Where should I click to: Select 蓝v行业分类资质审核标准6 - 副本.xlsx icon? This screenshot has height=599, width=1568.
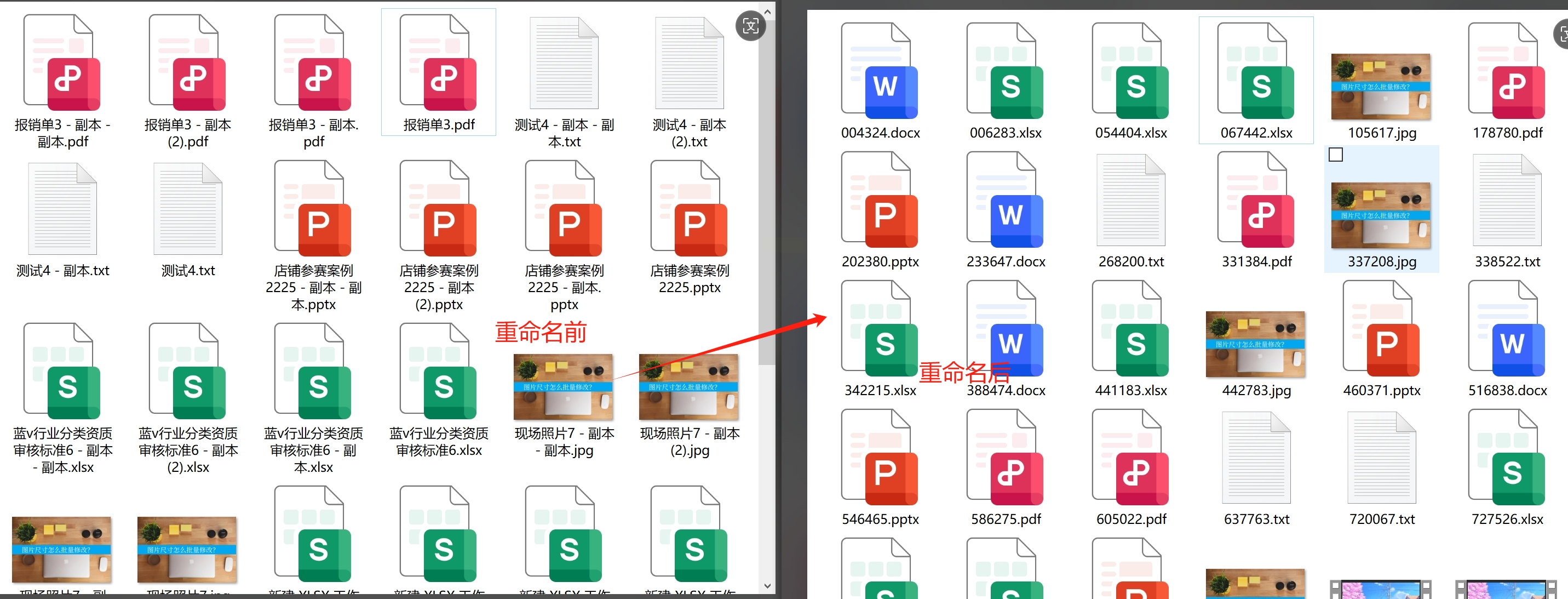(x=313, y=371)
